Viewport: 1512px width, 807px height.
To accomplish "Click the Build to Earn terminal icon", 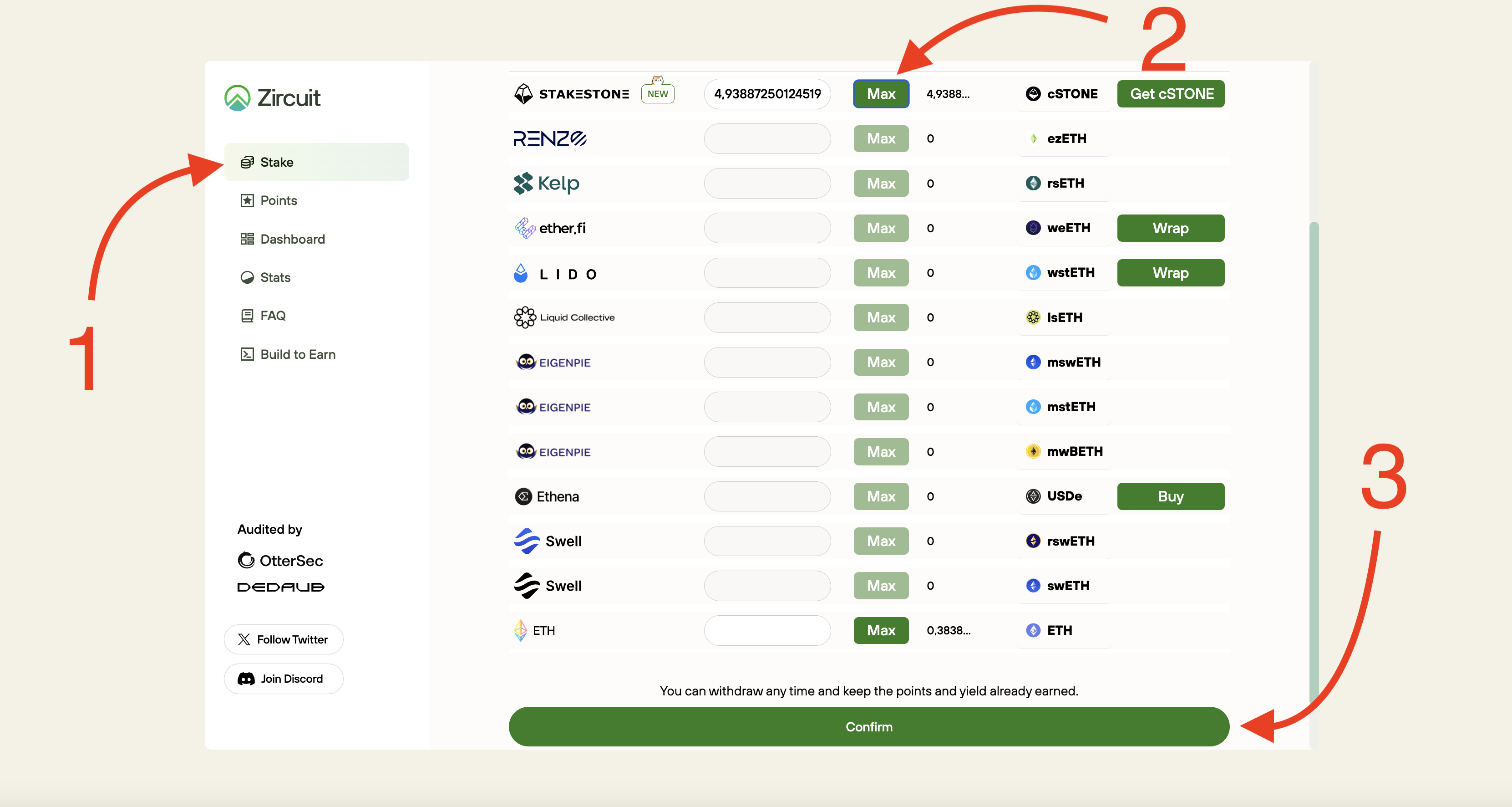I will 247,354.
